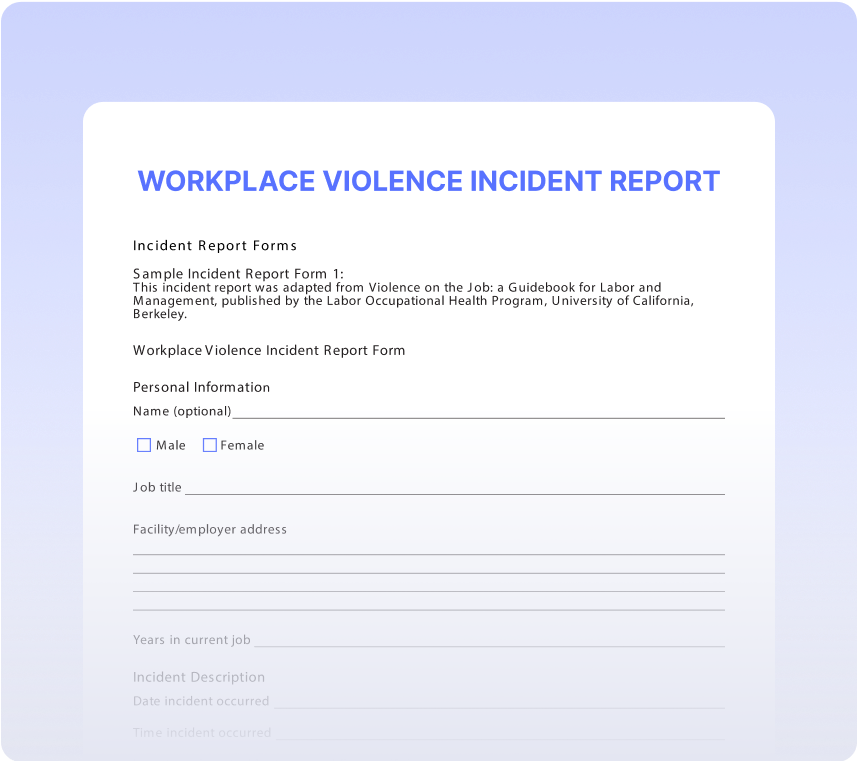Image resolution: width=857 pixels, height=761 pixels.
Task: Check the Female checkbox
Action: [210, 444]
